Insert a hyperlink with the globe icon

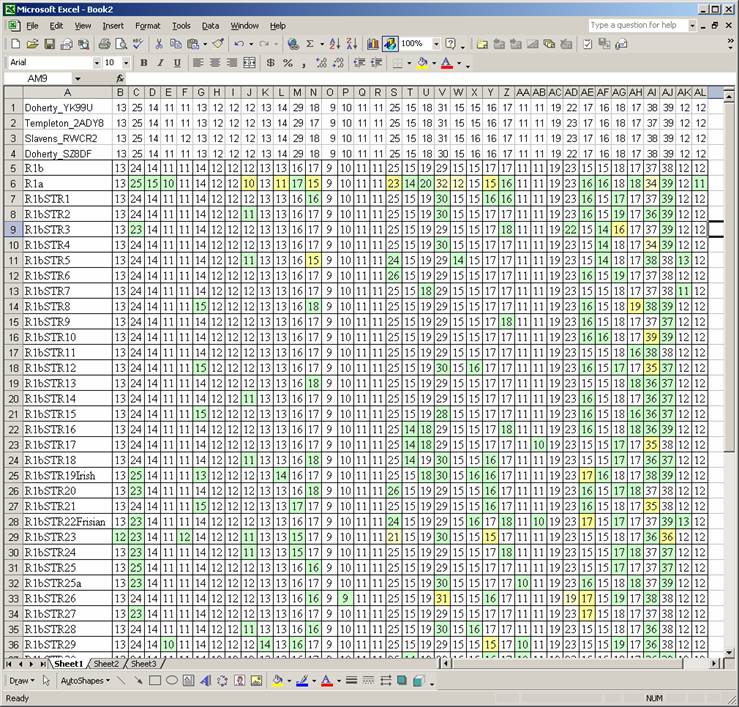tap(293, 44)
